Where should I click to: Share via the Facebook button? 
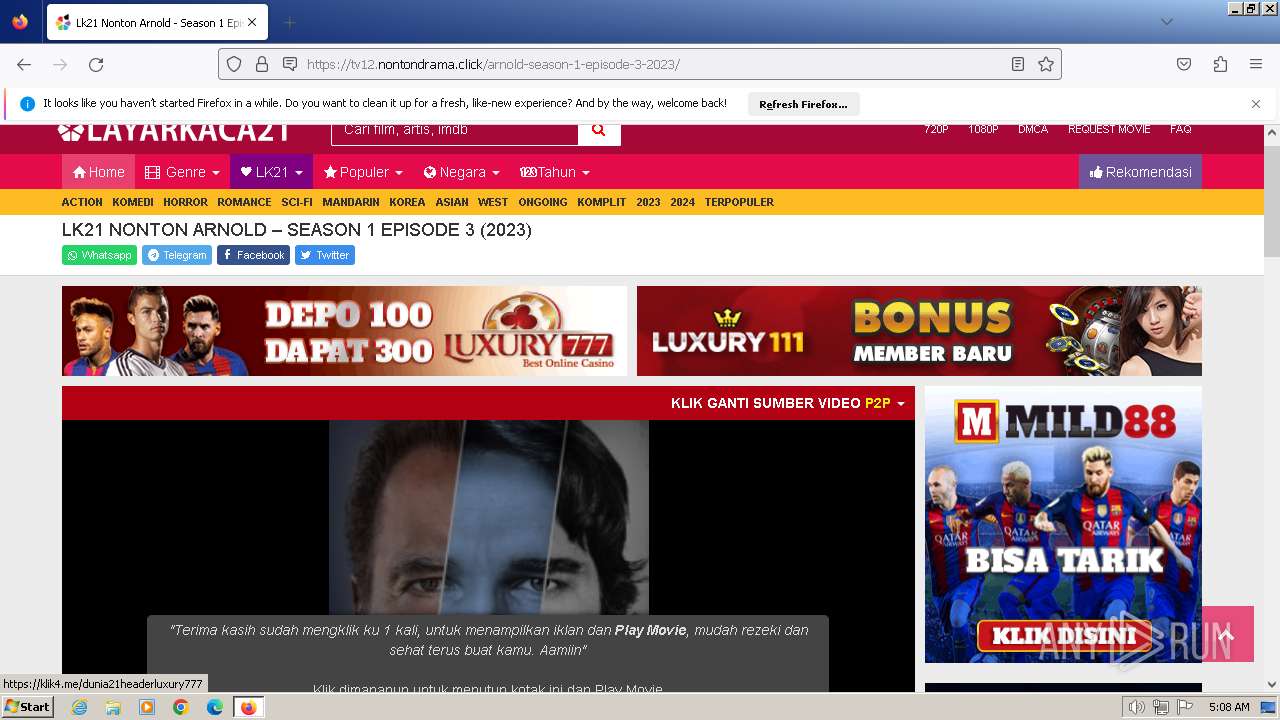[253, 255]
